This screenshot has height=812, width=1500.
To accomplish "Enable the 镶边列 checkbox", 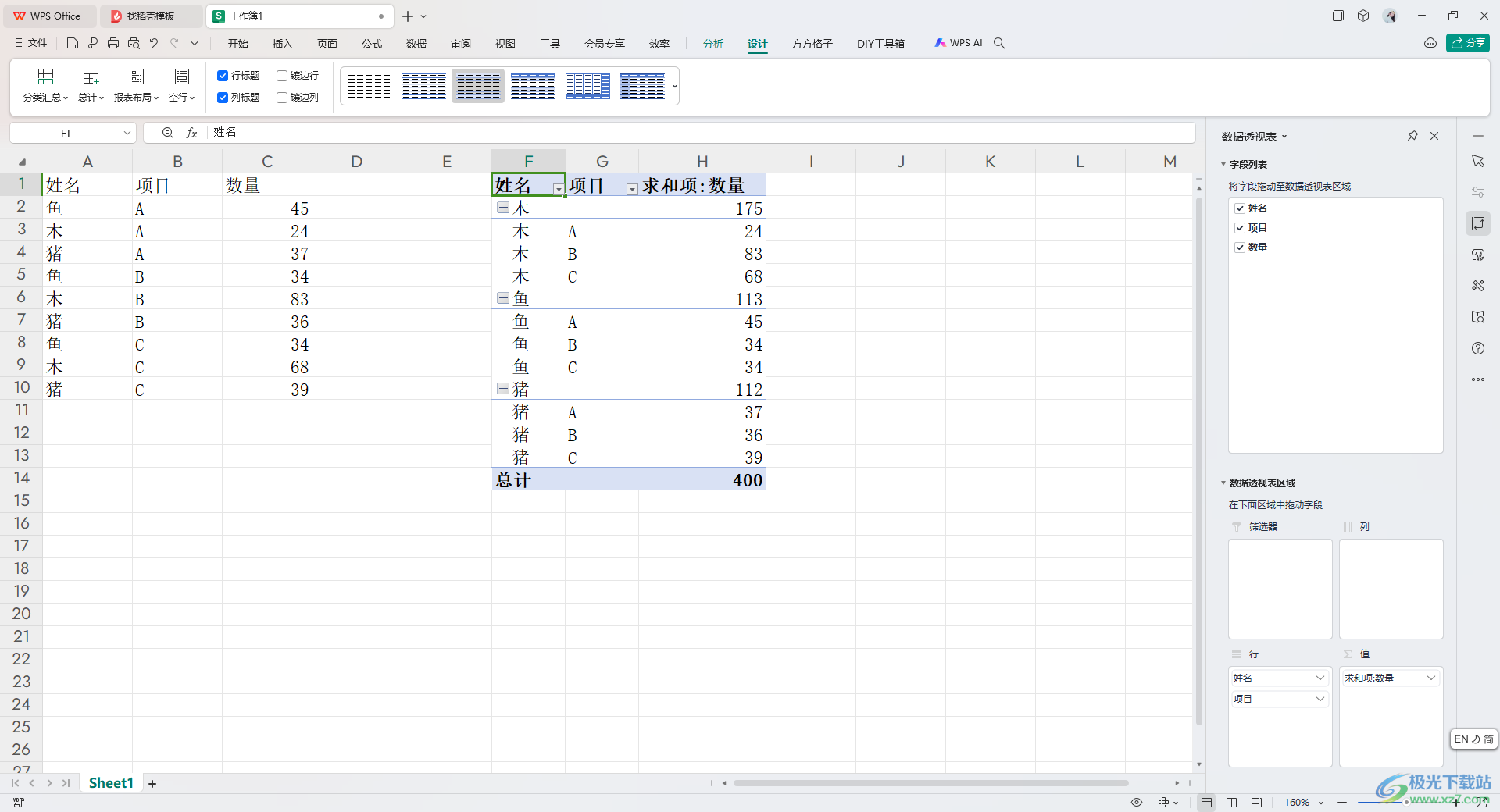I will tap(282, 98).
